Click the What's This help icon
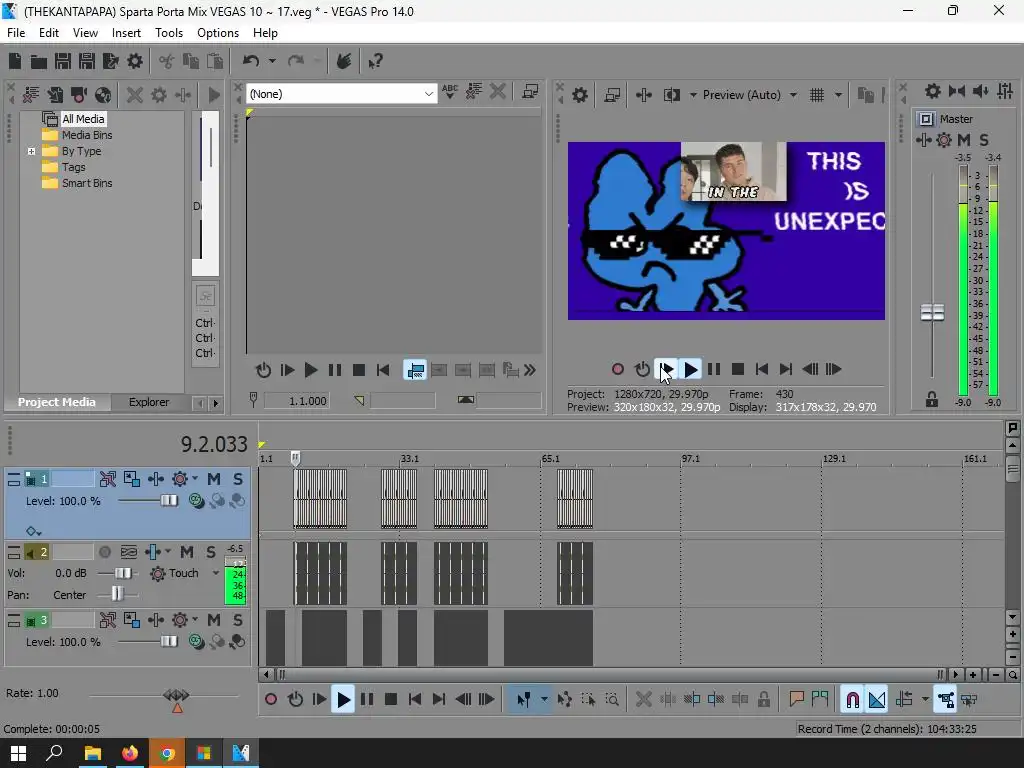Screen dimensions: 1024x768 tap(375, 61)
